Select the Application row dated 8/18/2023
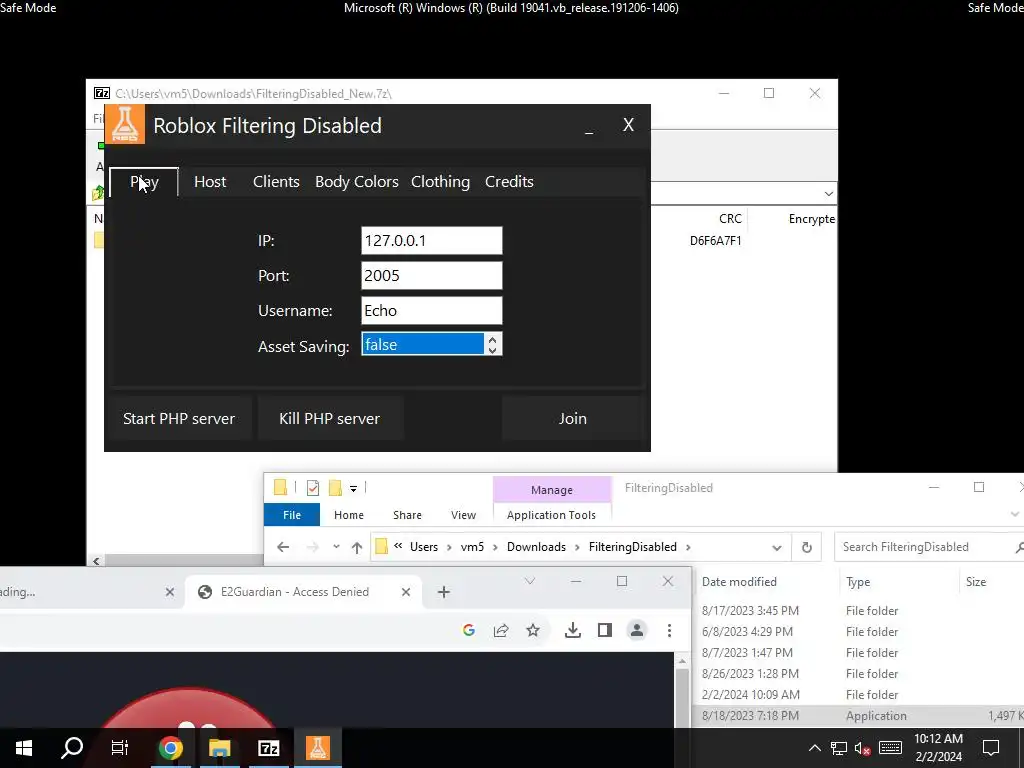The image size is (1024, 768). [x=858, y=716]
